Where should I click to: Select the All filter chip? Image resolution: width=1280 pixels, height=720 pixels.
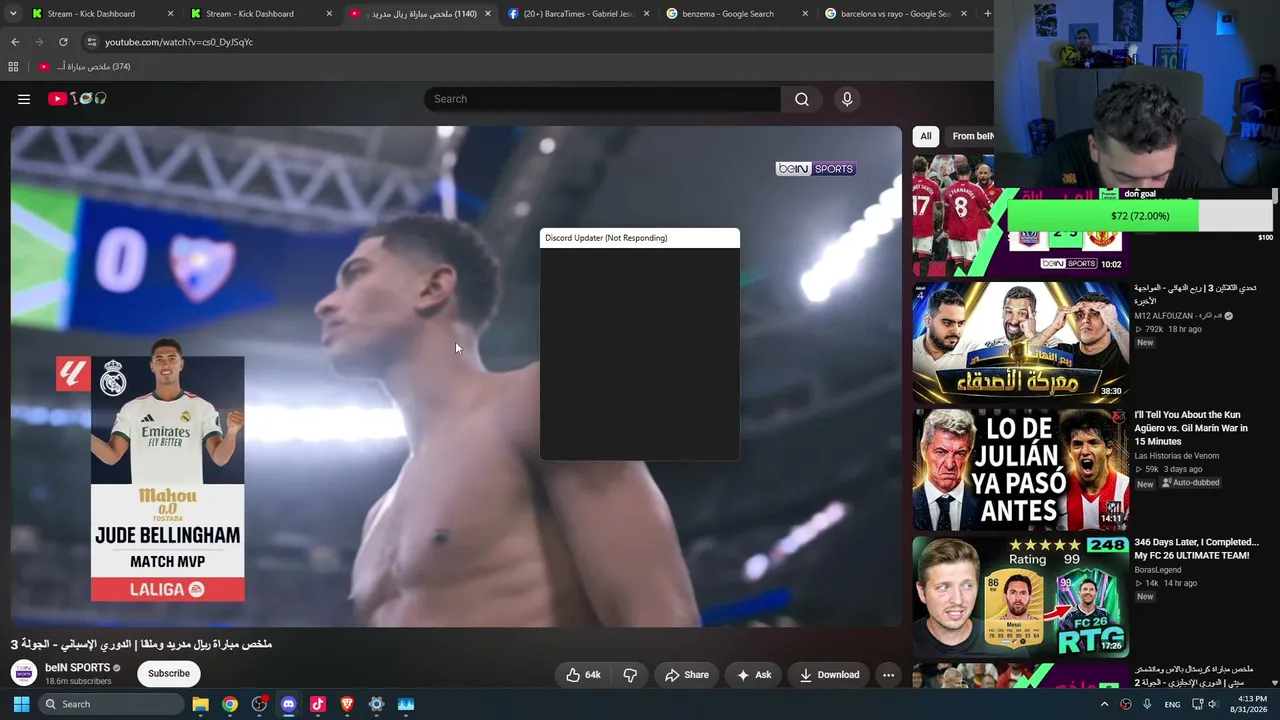pos(926,136)
